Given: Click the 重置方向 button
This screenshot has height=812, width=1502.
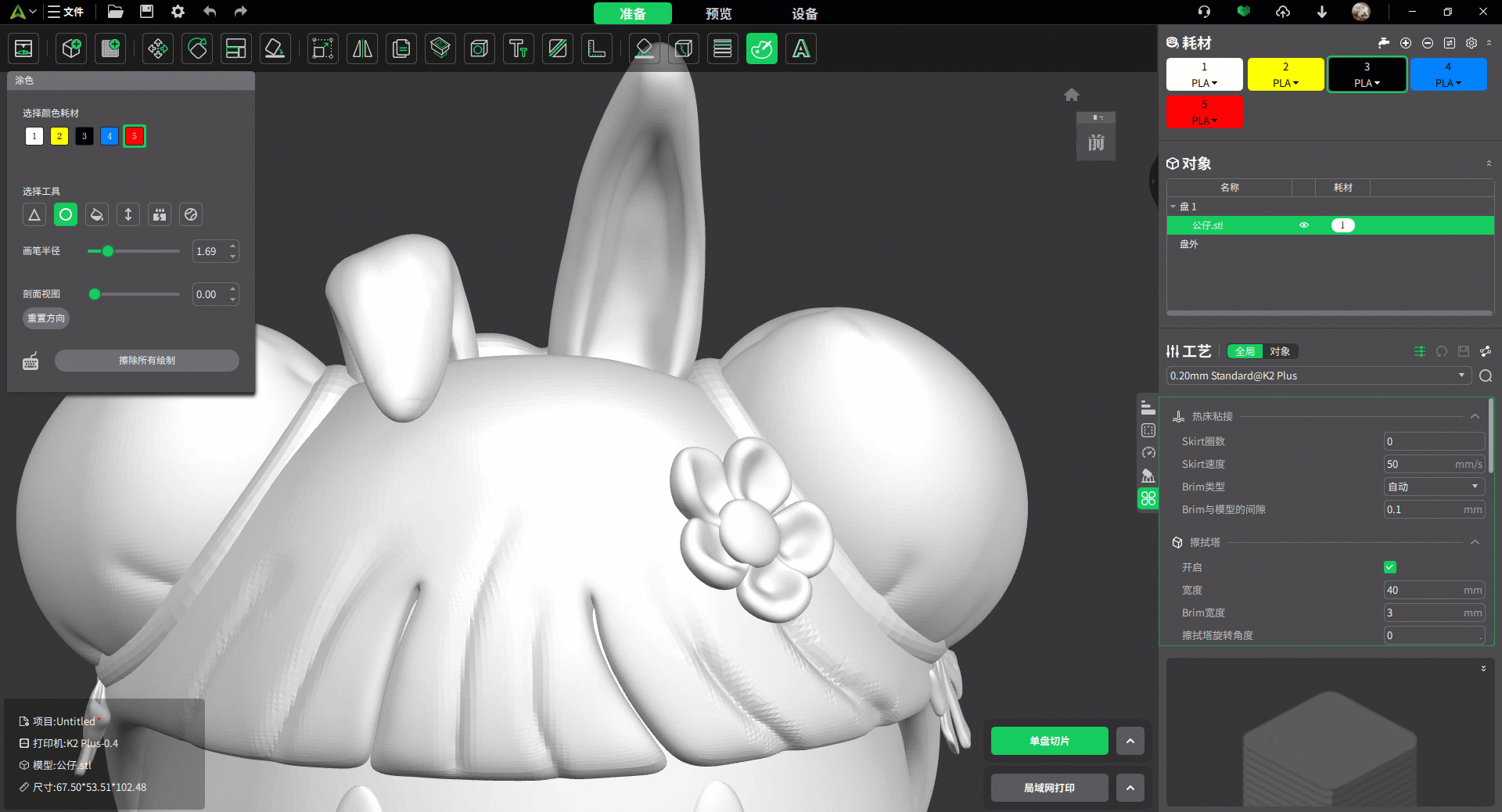Looking at the screenshot, I should [x=46, y=318].
